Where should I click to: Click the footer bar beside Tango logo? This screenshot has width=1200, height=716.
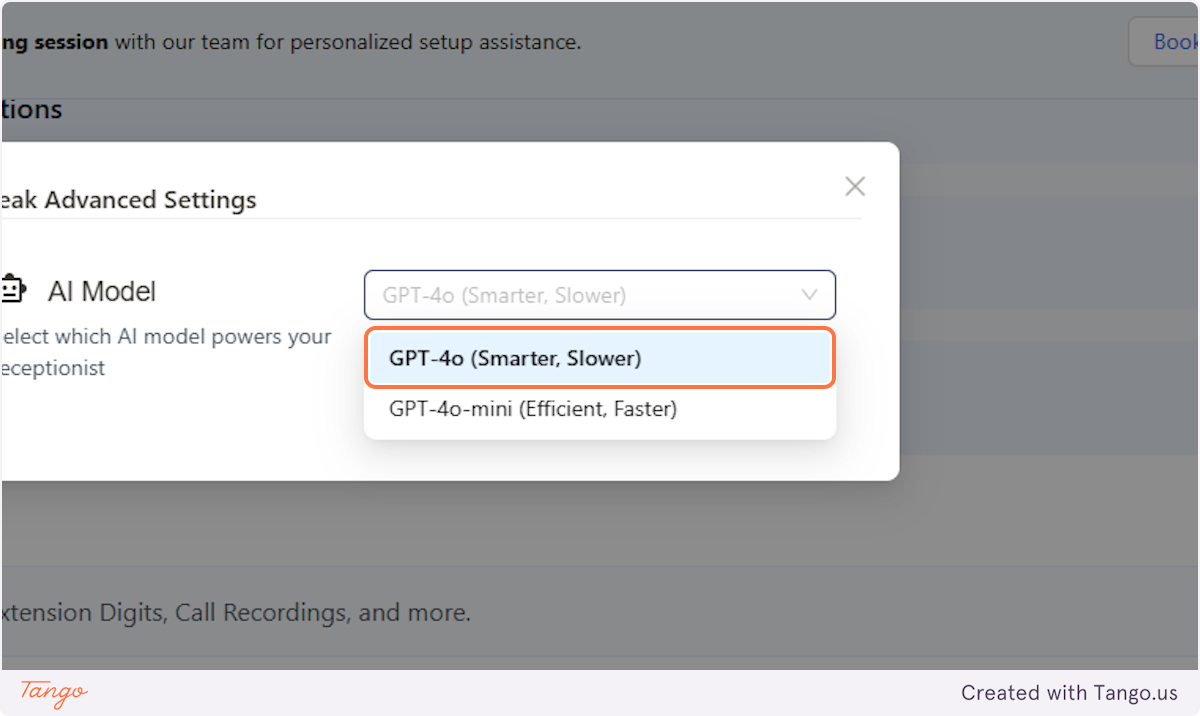[x=520, y=692]
